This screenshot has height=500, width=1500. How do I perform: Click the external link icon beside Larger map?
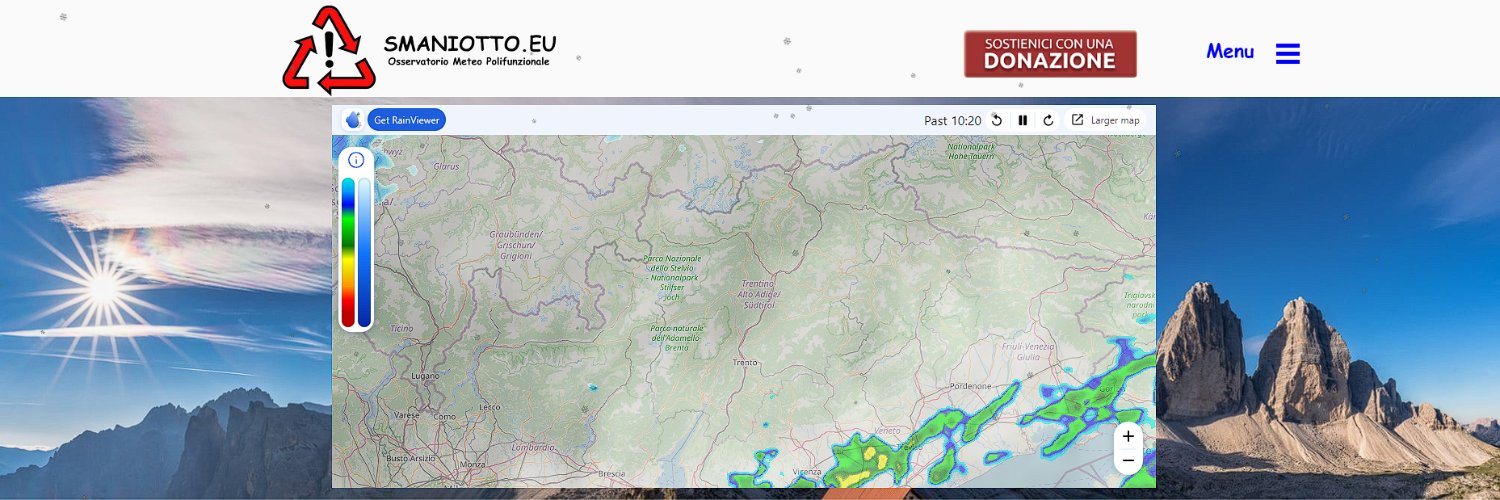click(x=1077, y=120)
